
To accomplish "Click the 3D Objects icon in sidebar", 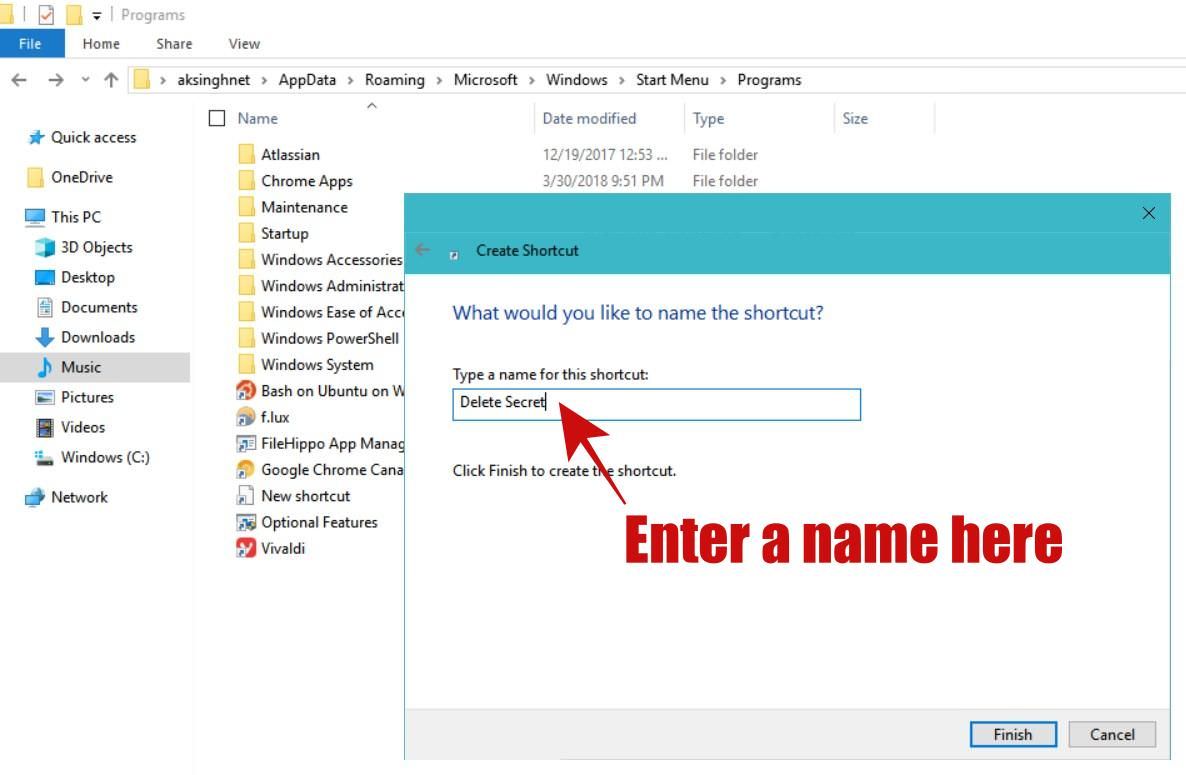I will [x=45, y=247].
